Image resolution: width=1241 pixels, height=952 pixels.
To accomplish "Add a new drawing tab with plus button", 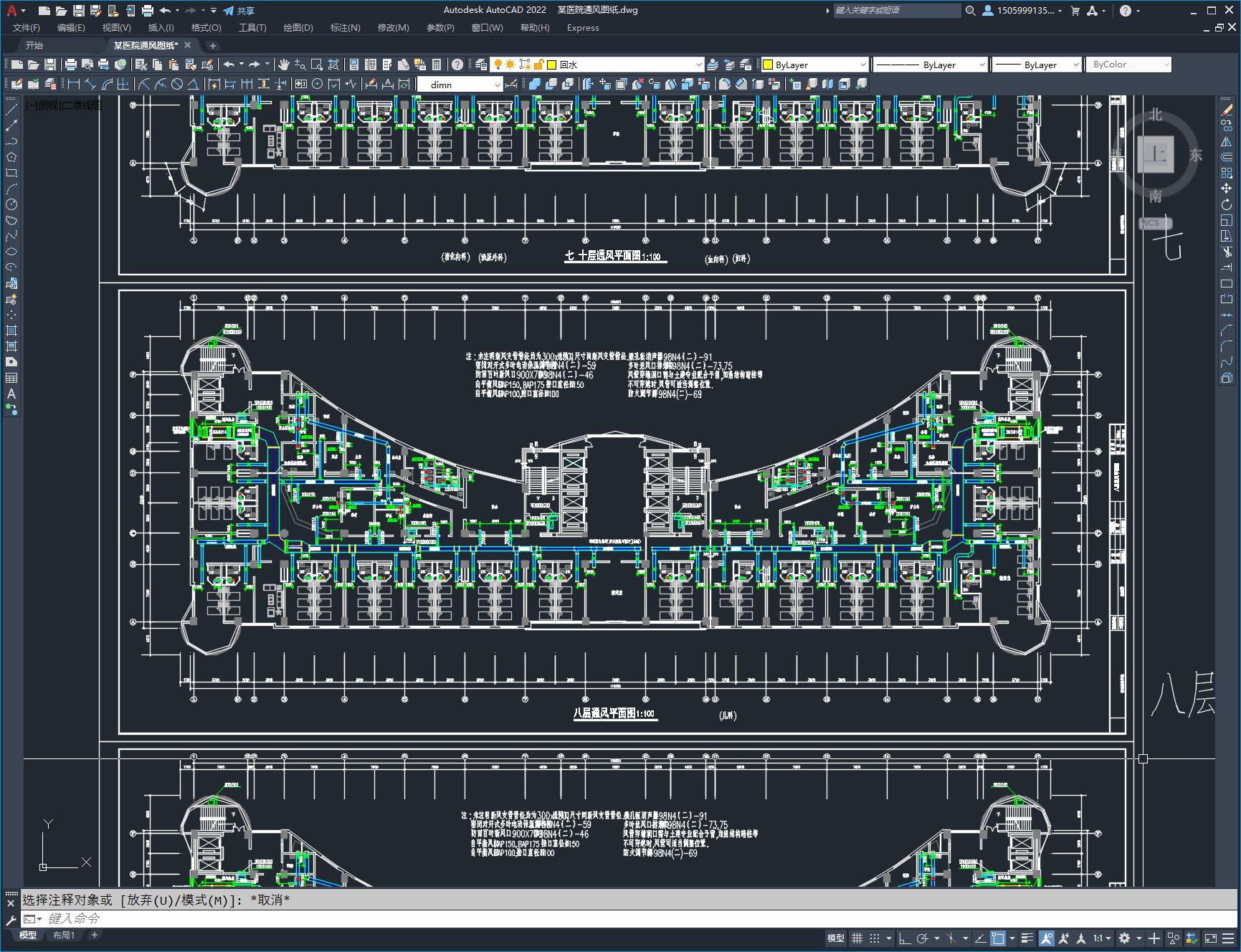I will 212,45.
